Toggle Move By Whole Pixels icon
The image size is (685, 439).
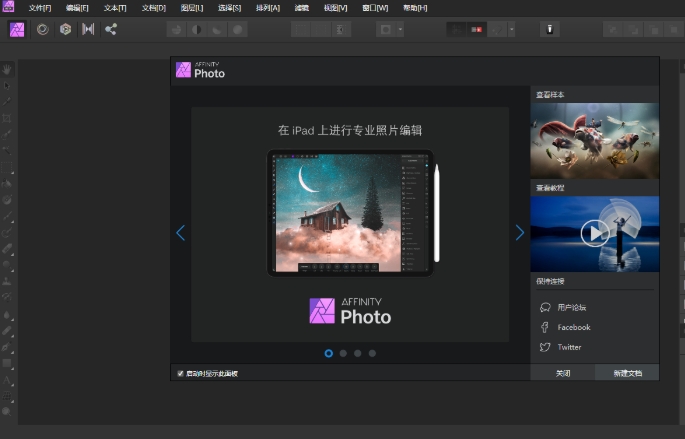(x=476, y=30)
